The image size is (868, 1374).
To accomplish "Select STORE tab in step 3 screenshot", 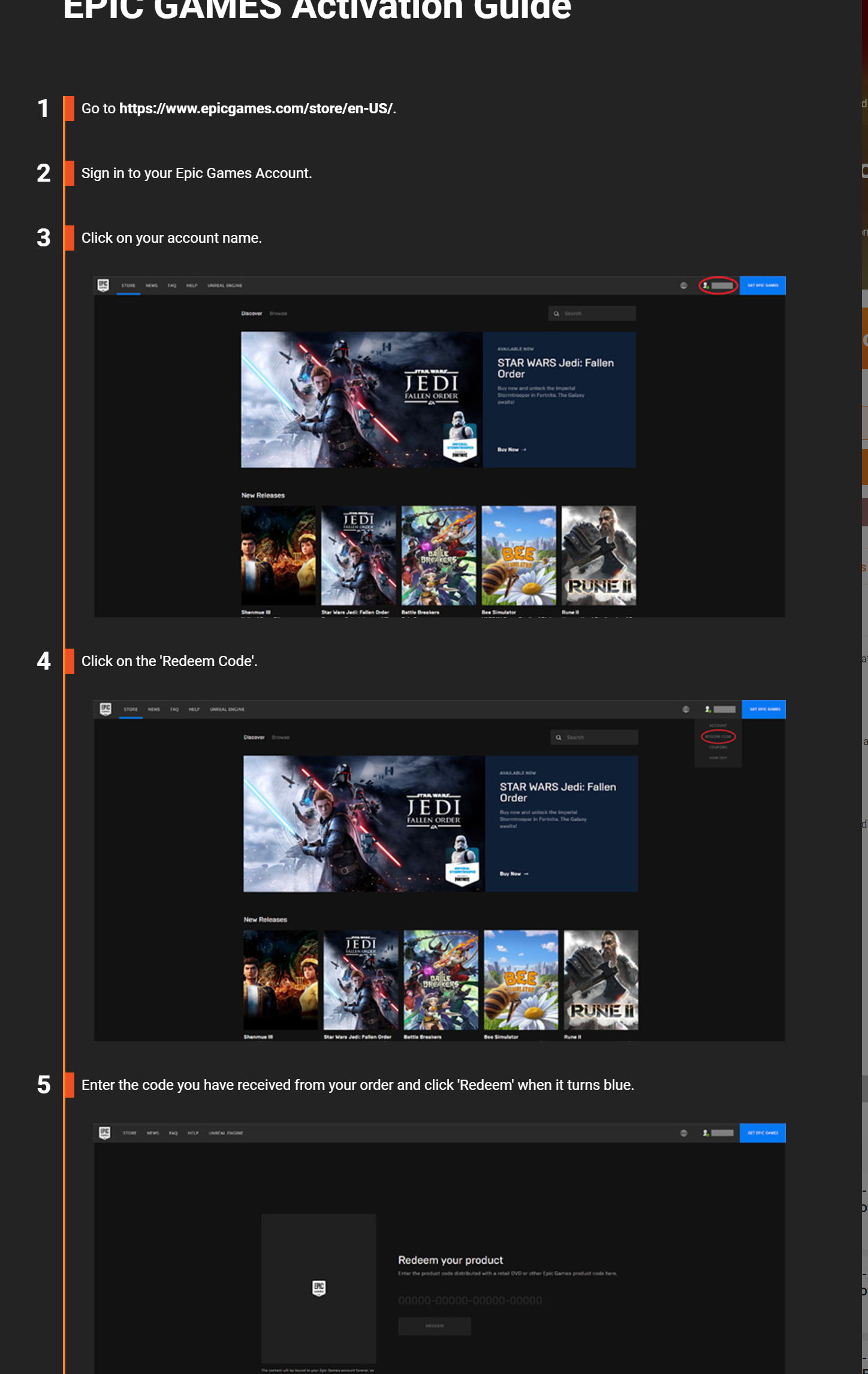I will [128, 285].
